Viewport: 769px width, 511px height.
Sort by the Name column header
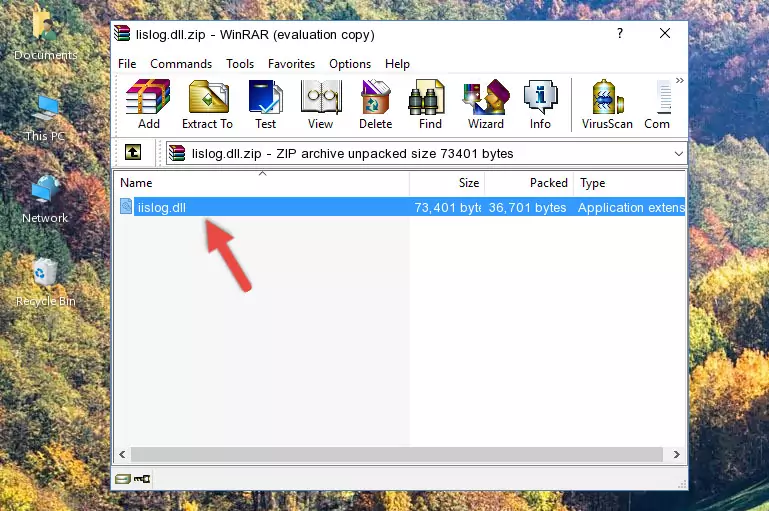pyautogui.click(x=264, y=182)
